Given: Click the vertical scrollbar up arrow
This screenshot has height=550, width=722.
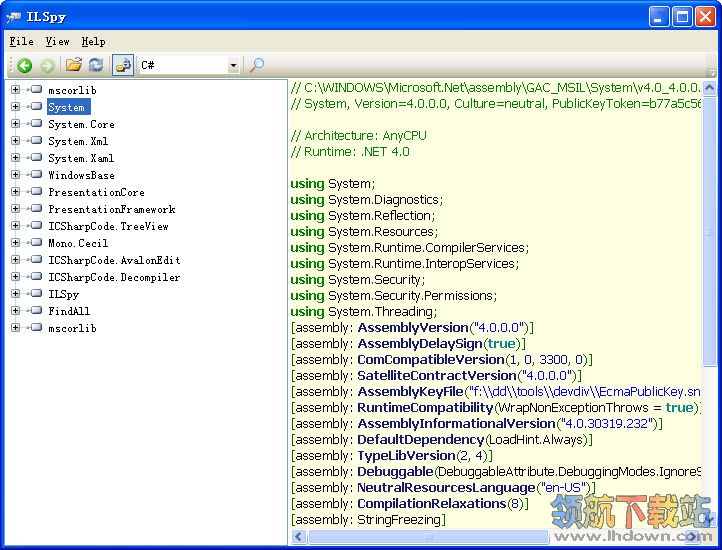Looking at the screenshot, I should (x=710, y=88).
